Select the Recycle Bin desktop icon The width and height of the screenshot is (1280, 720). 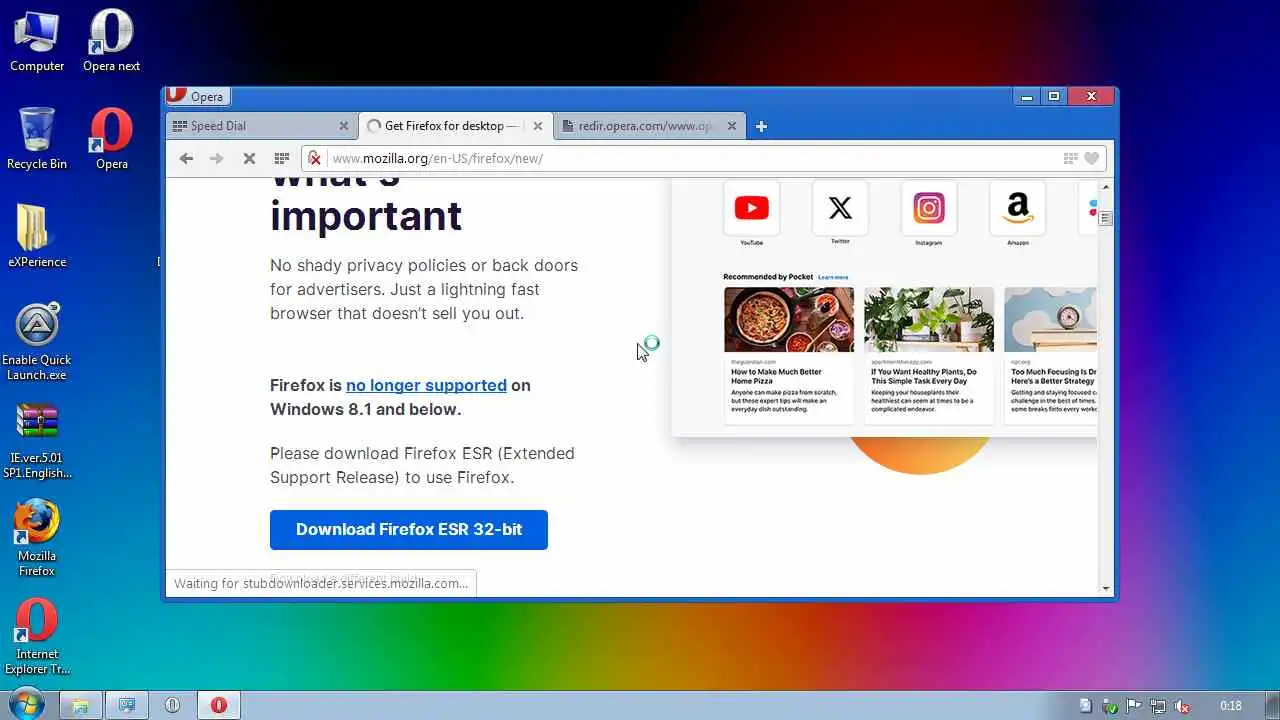pos(37,139)
